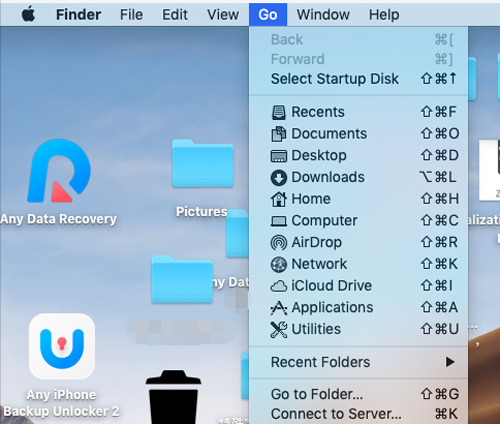Select the Computer label in Go menu
The image size is (500, 424).
[324, 221]
